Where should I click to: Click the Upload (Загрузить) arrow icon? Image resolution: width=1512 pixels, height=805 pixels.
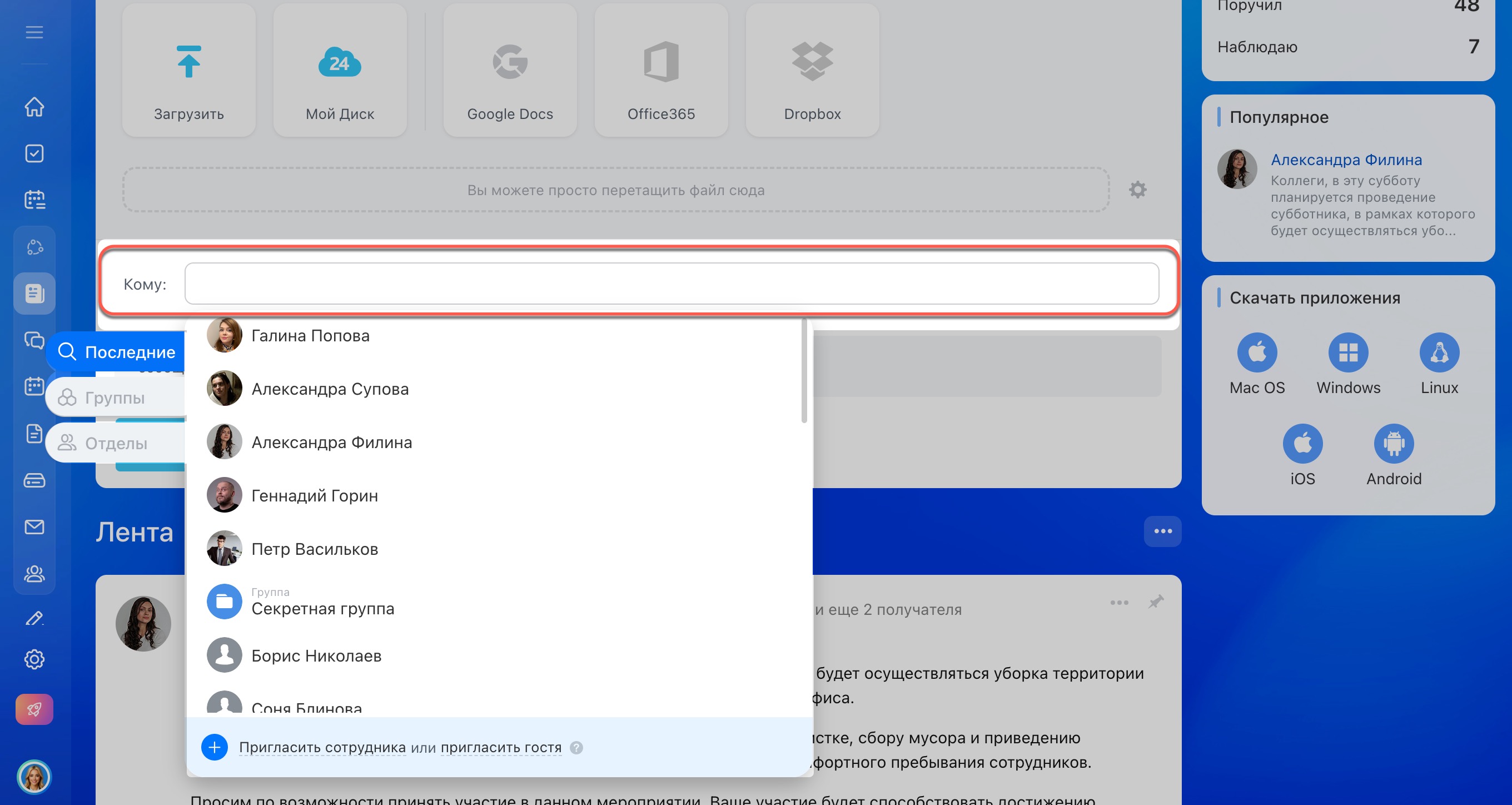point(188,62)
